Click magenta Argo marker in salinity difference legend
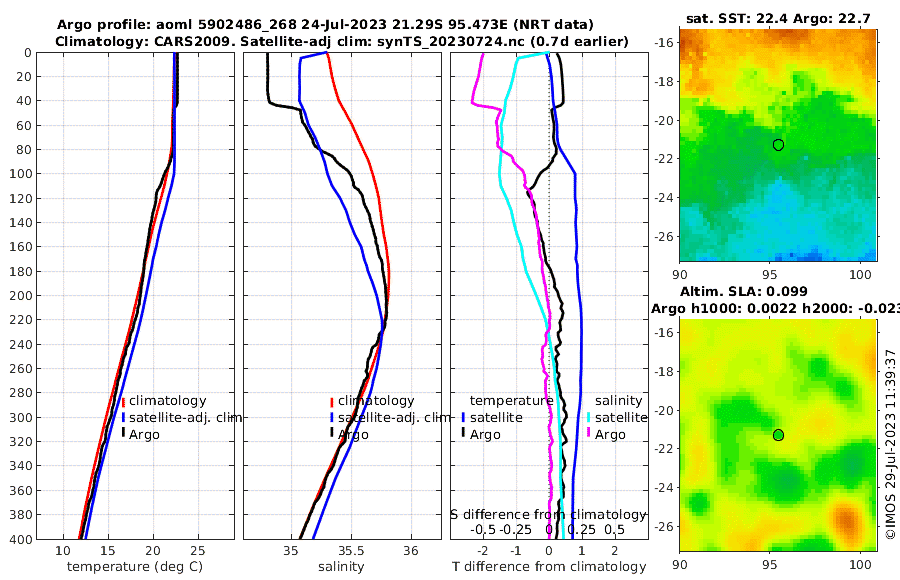900x580 pixels. (588, 433)
